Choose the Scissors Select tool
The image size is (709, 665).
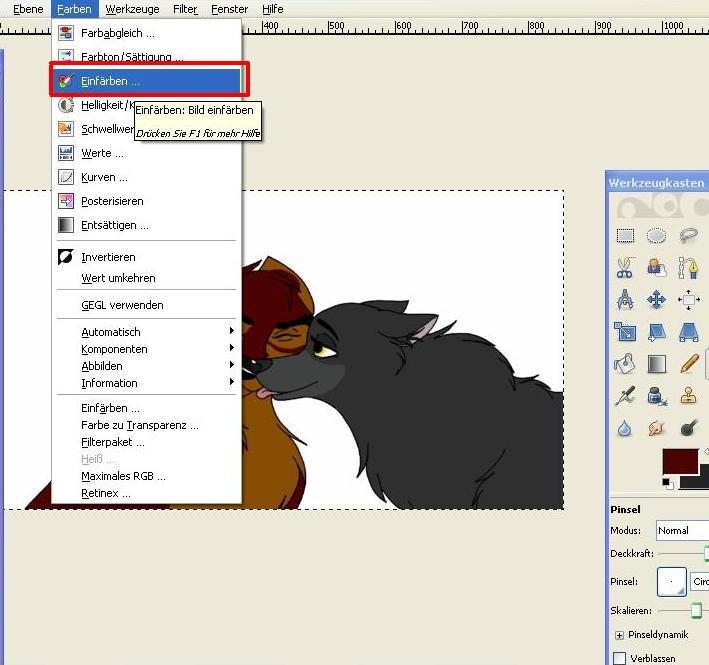[x=625, y=267]
